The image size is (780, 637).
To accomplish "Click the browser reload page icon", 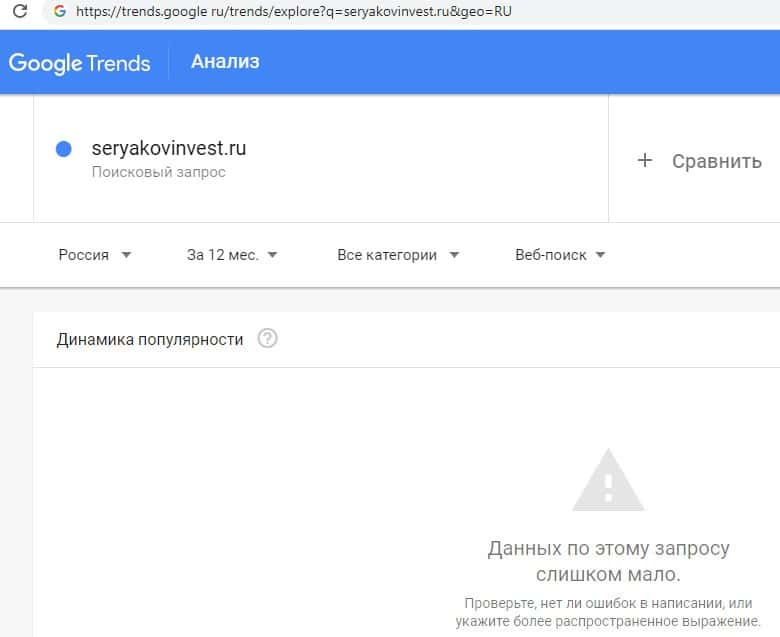I will tap(19, 12).
